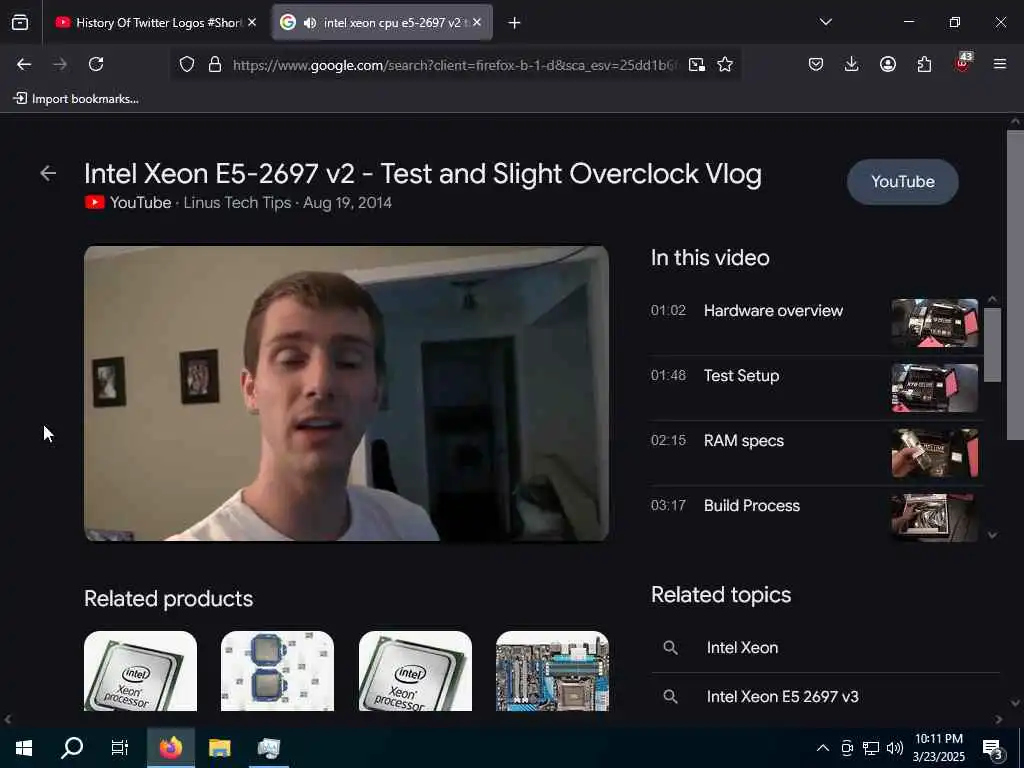Close the History Of Twitter Logos tab
This screenshot has height=768, width=1024.
[252, 22]
